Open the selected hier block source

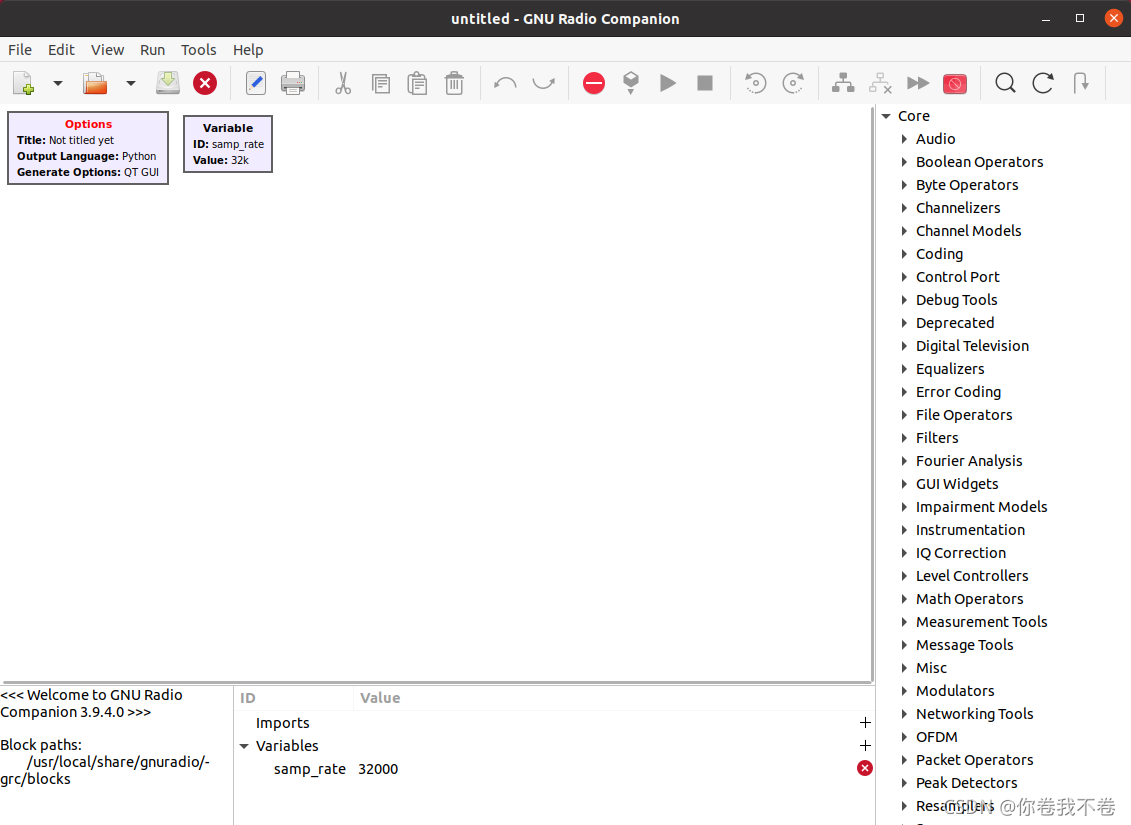[1080, 84]
